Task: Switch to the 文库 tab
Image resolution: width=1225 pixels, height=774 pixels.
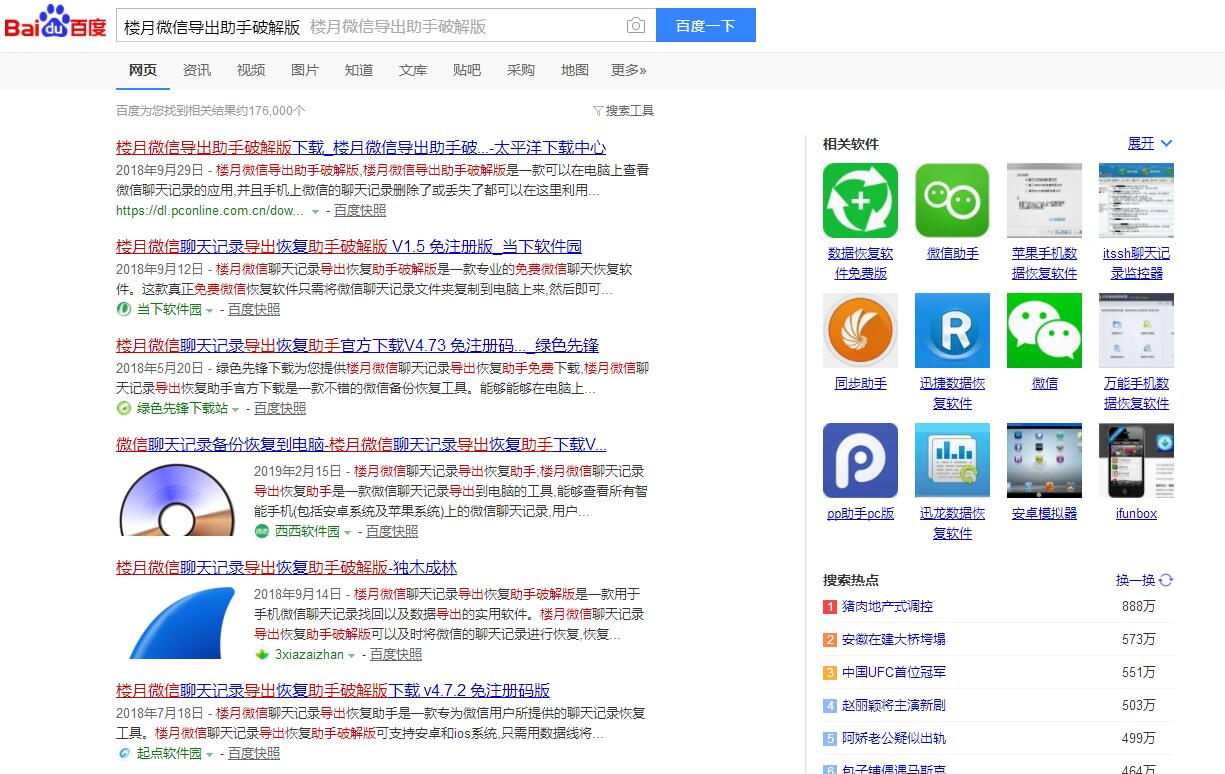Action: 413,70
